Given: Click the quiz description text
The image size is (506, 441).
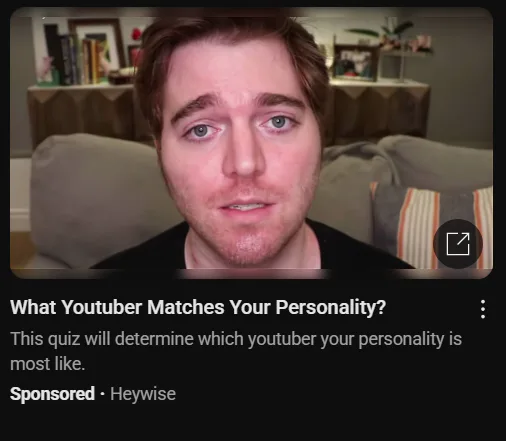Looking at the screenshot, I should coord(236,351).
